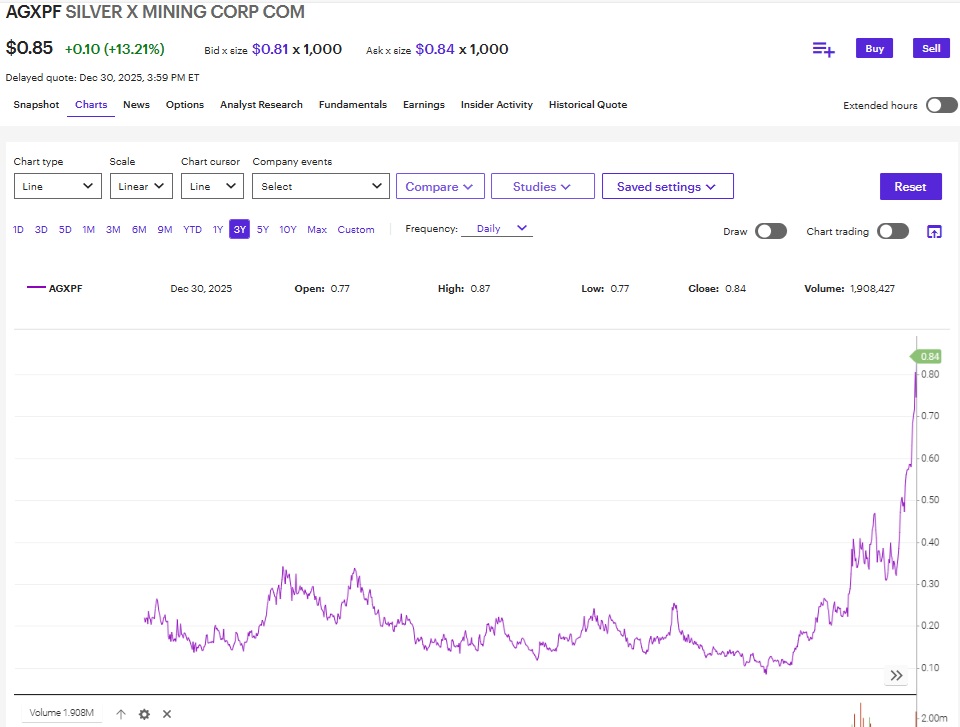The width and height of the screenshot is (960, 727).
Task: Select 3M time range
Action: tap(113, 230)
